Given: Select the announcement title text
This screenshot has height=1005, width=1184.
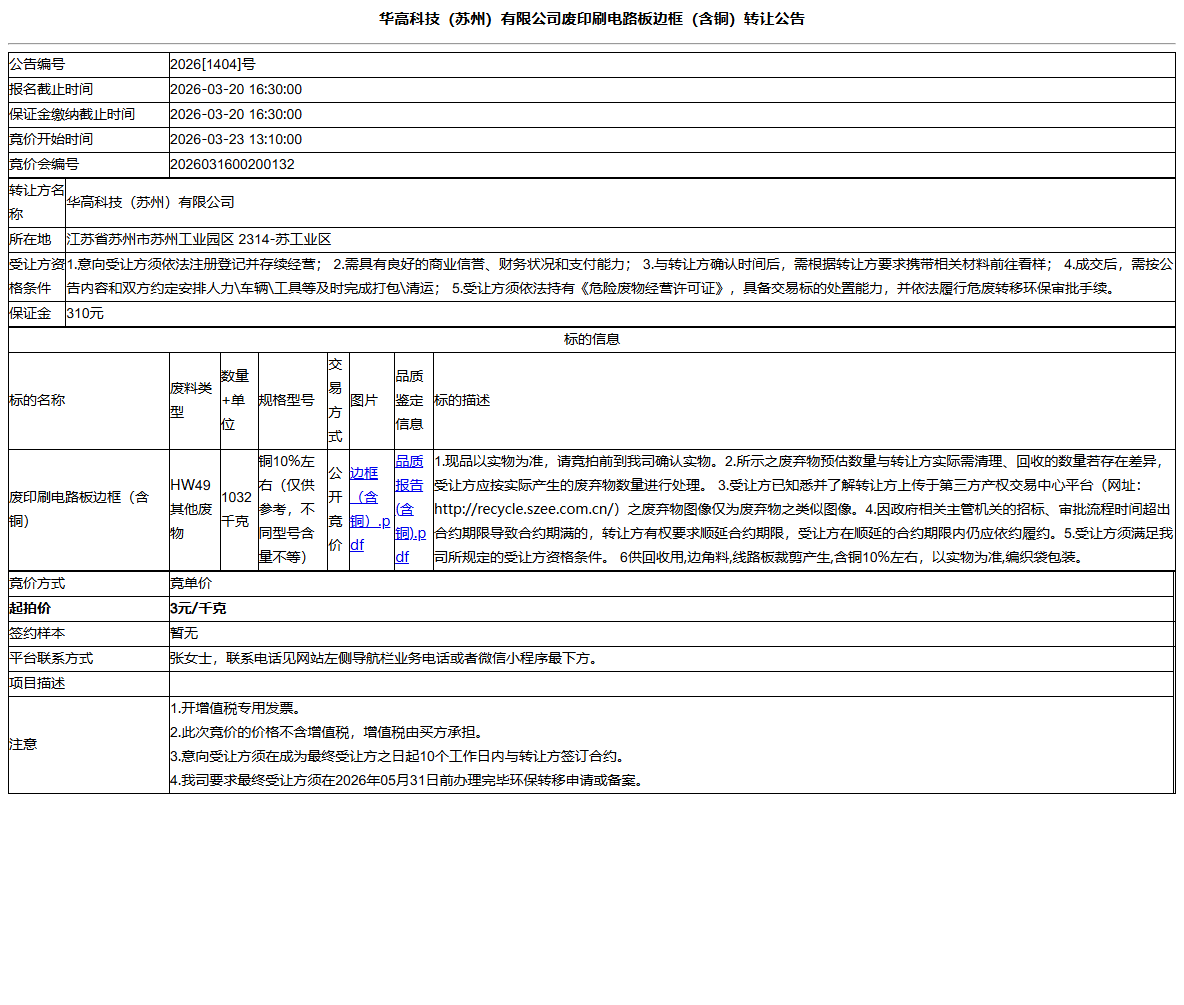Looking at the screenshot, I should [592, 17].
